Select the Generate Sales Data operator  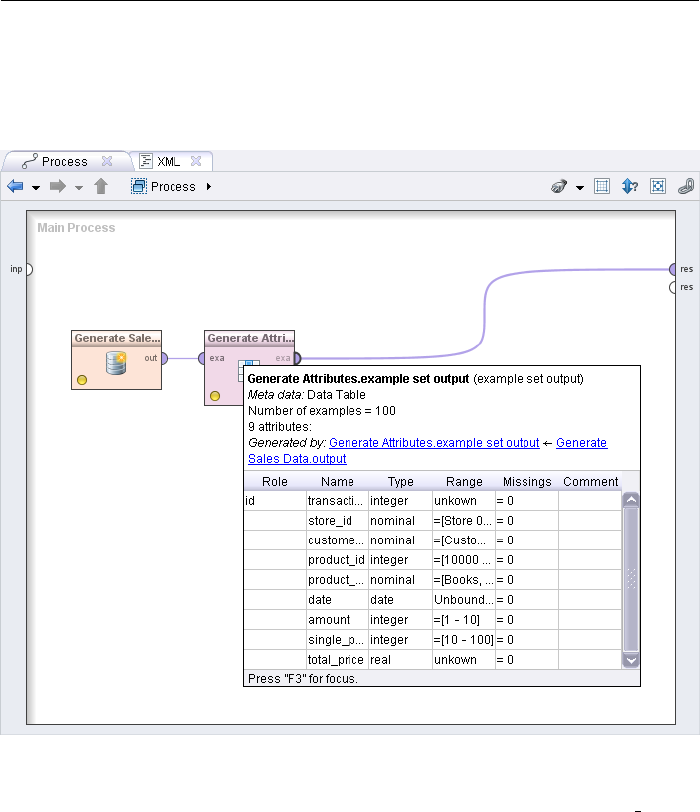click(116, 359)
